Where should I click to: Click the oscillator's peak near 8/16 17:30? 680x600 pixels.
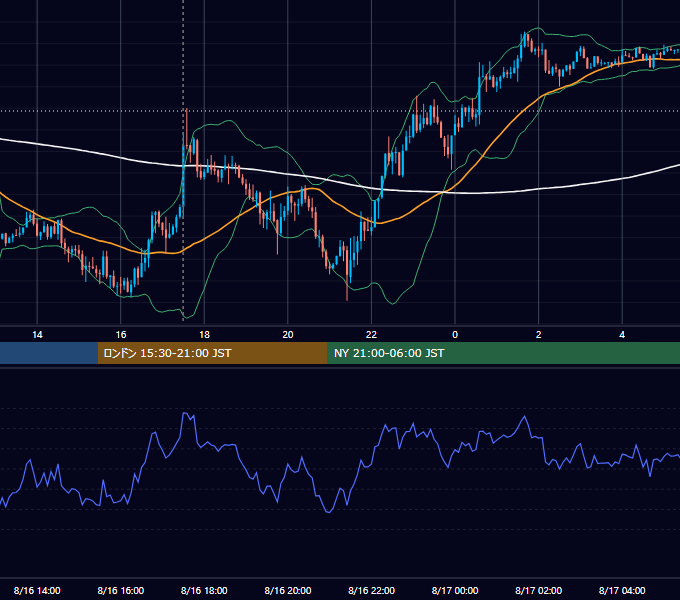[186, 414]
